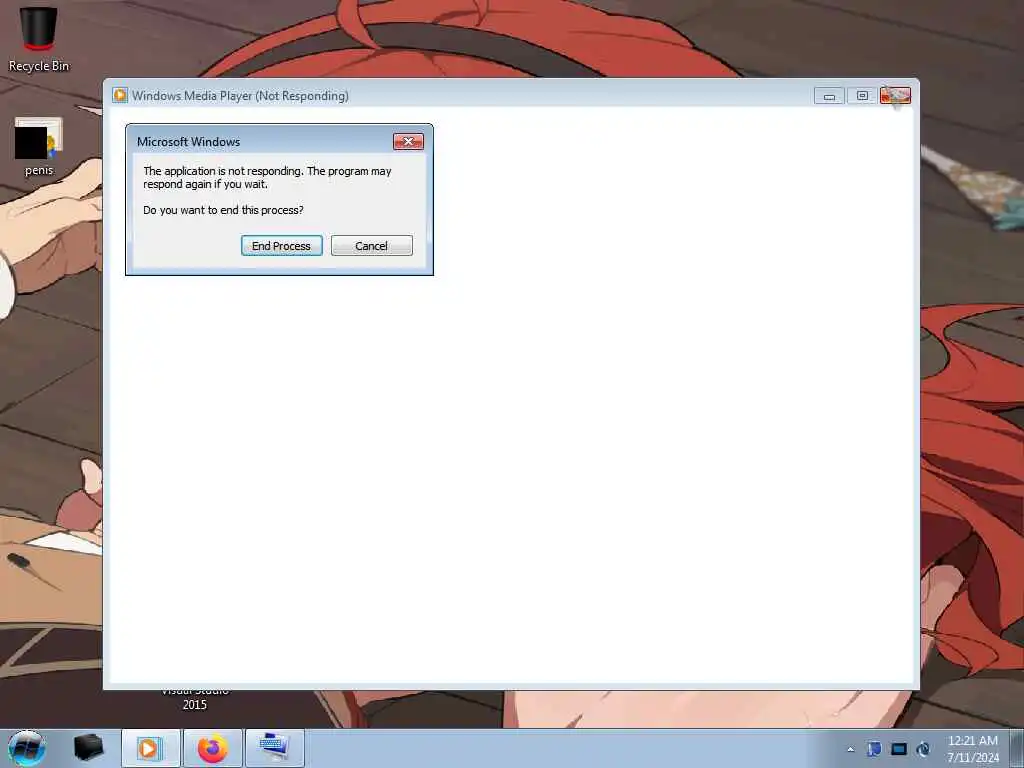The height and width of the screenshot is (768, 1024).
Task: Open the clock showing 12:21 AM
Action: point(973,748)
